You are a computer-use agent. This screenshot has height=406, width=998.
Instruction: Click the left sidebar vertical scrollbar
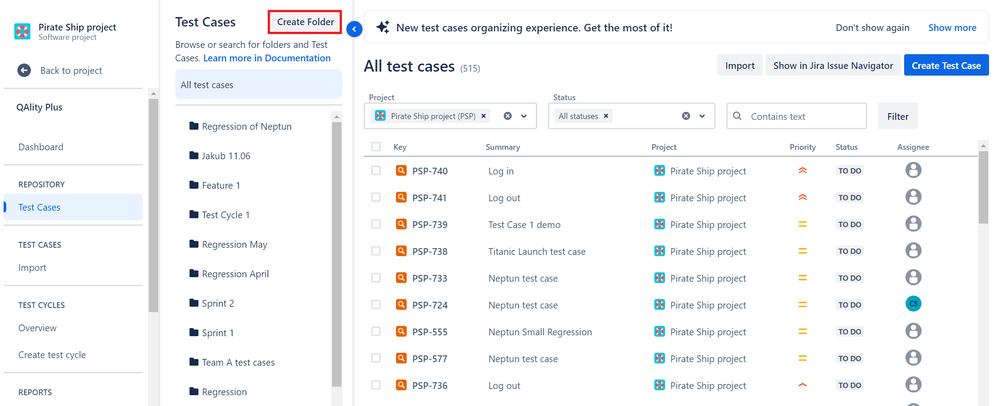153,204
